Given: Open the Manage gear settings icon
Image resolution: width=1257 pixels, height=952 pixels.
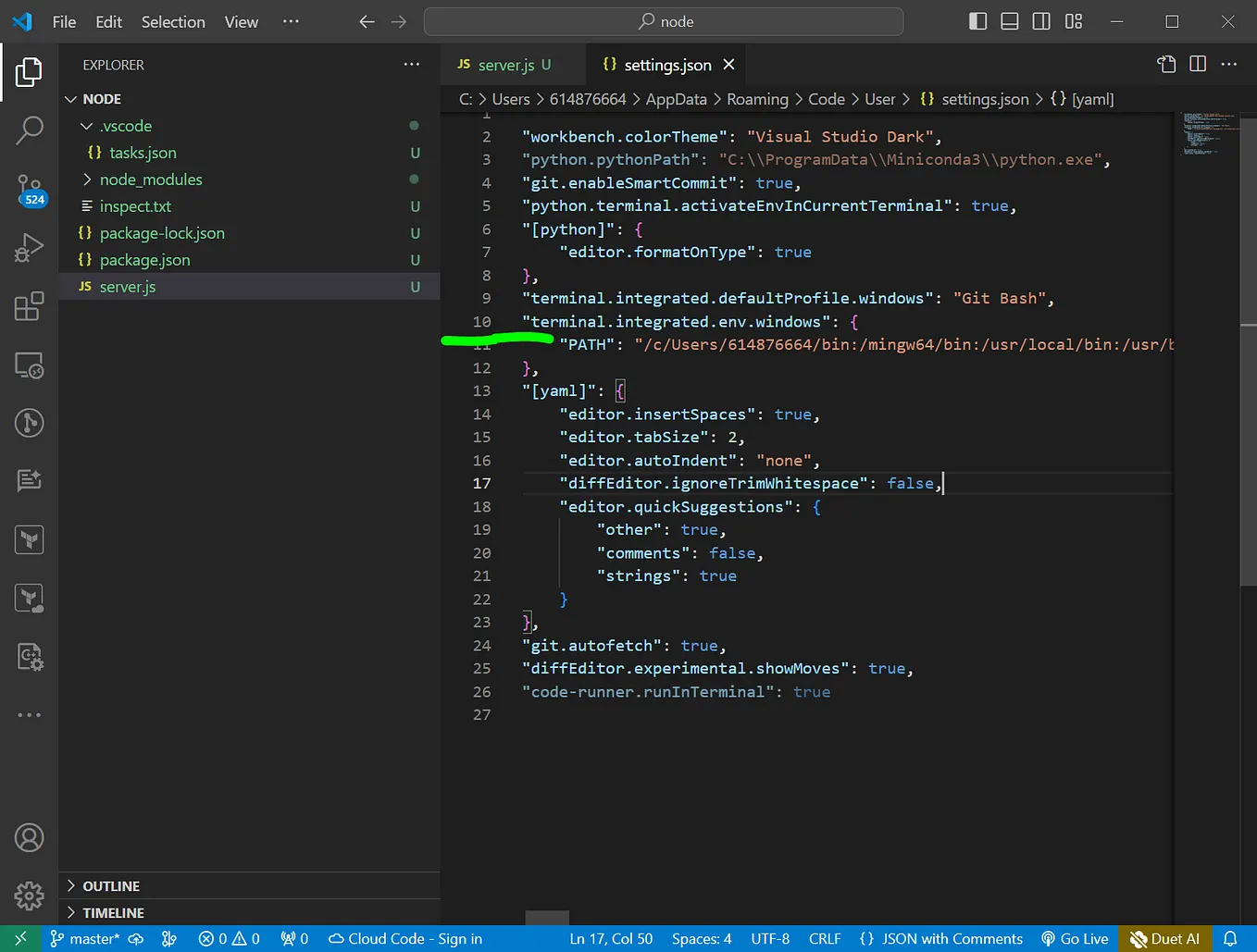Looking at the screenshot, I should pos(30,895).
